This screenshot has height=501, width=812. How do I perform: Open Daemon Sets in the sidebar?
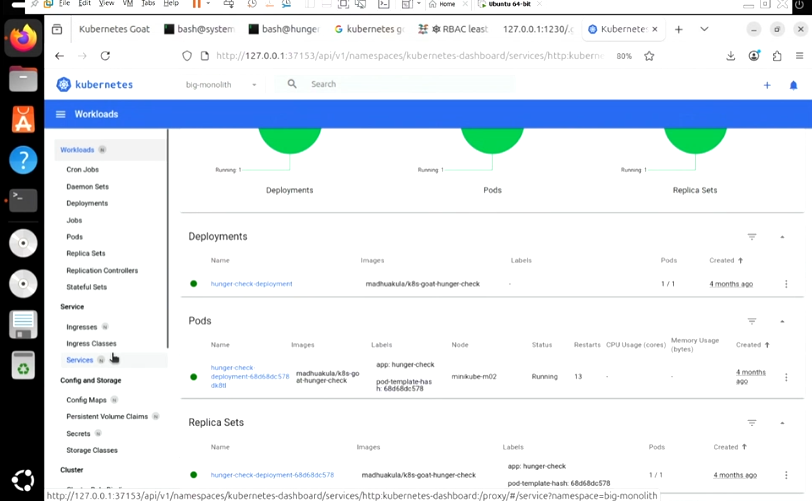[88, 187]
